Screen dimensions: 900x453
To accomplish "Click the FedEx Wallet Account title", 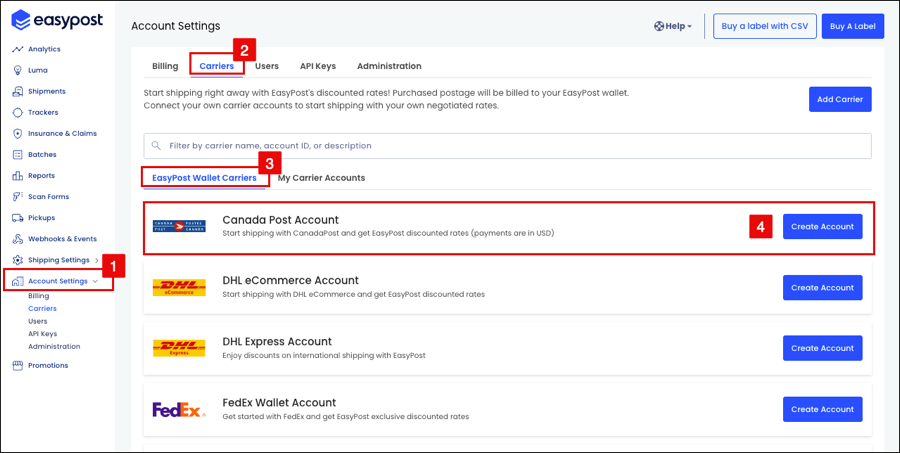I will [280, 402].
